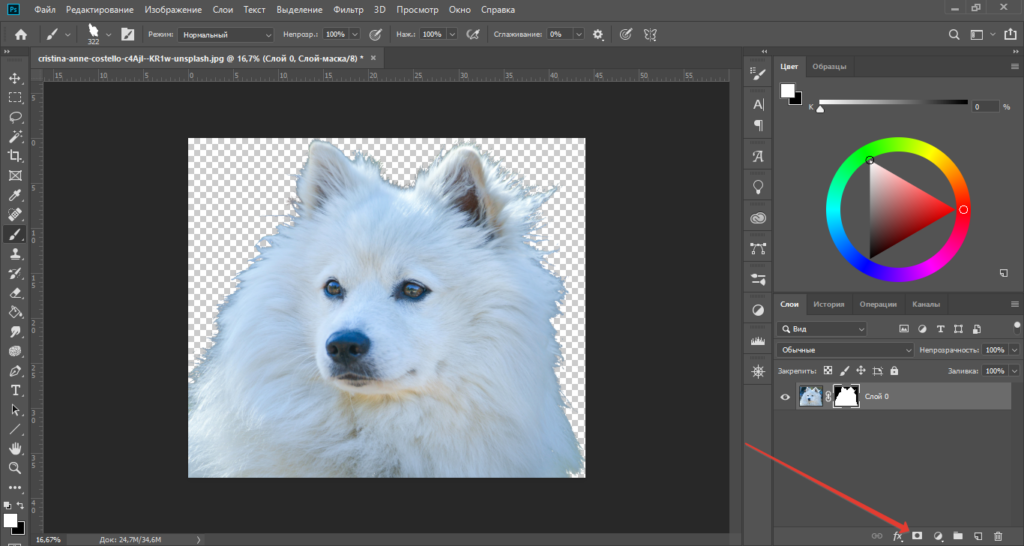This screenshot has height=546, width=1024.
Task: Open the Непрозрачность opacity dropdown arrow
Action: (1014, 350)
